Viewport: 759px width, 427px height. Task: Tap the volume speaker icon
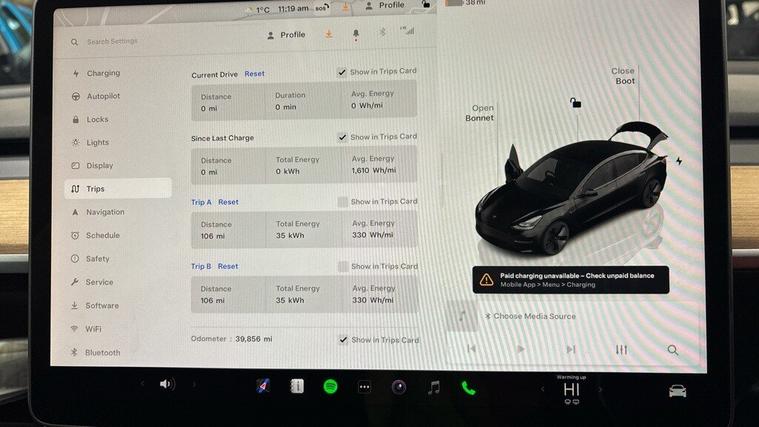(x=167, y=384)
